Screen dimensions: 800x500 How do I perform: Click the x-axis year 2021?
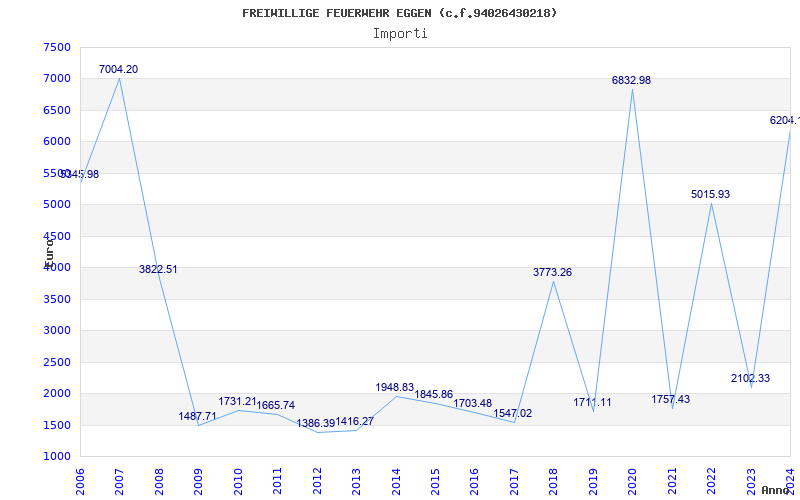[x=672, y=482]
